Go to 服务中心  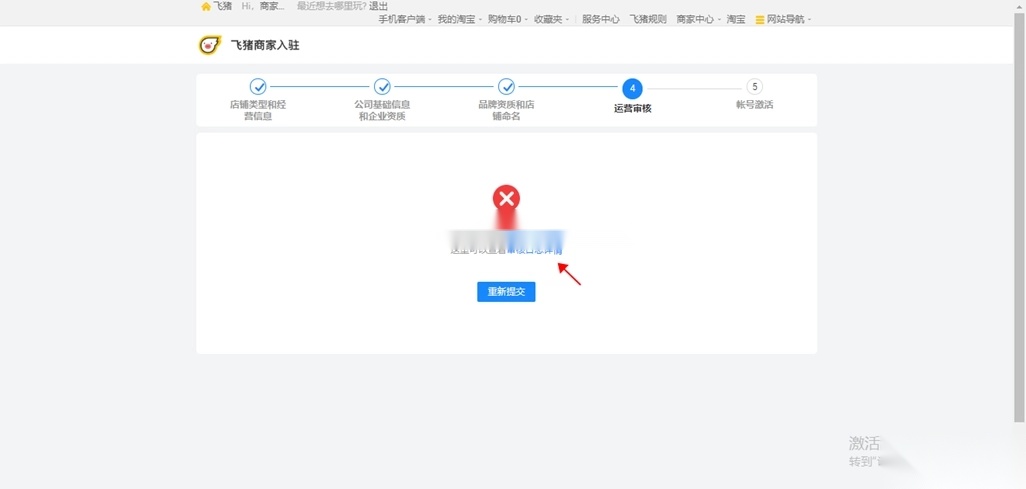601,20
